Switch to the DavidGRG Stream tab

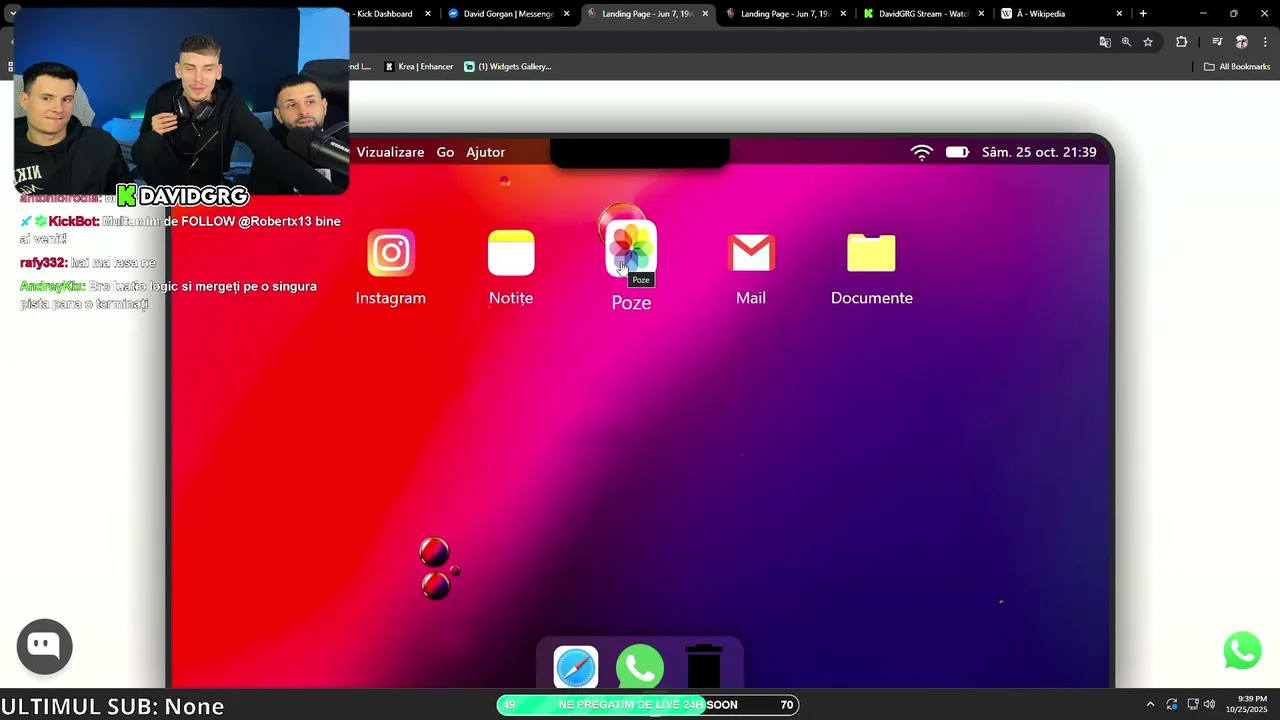point(923,14)
